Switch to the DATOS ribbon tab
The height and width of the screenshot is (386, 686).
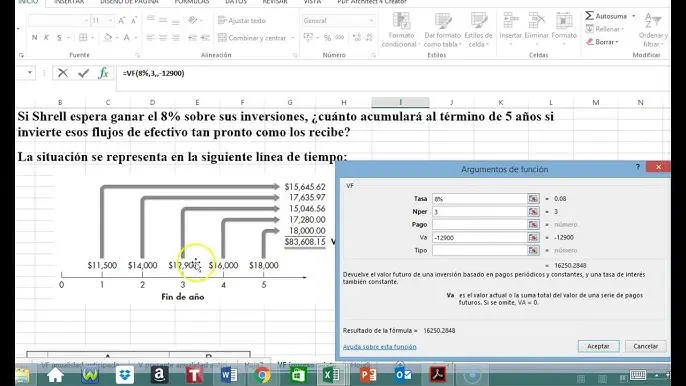click(236, 2)
